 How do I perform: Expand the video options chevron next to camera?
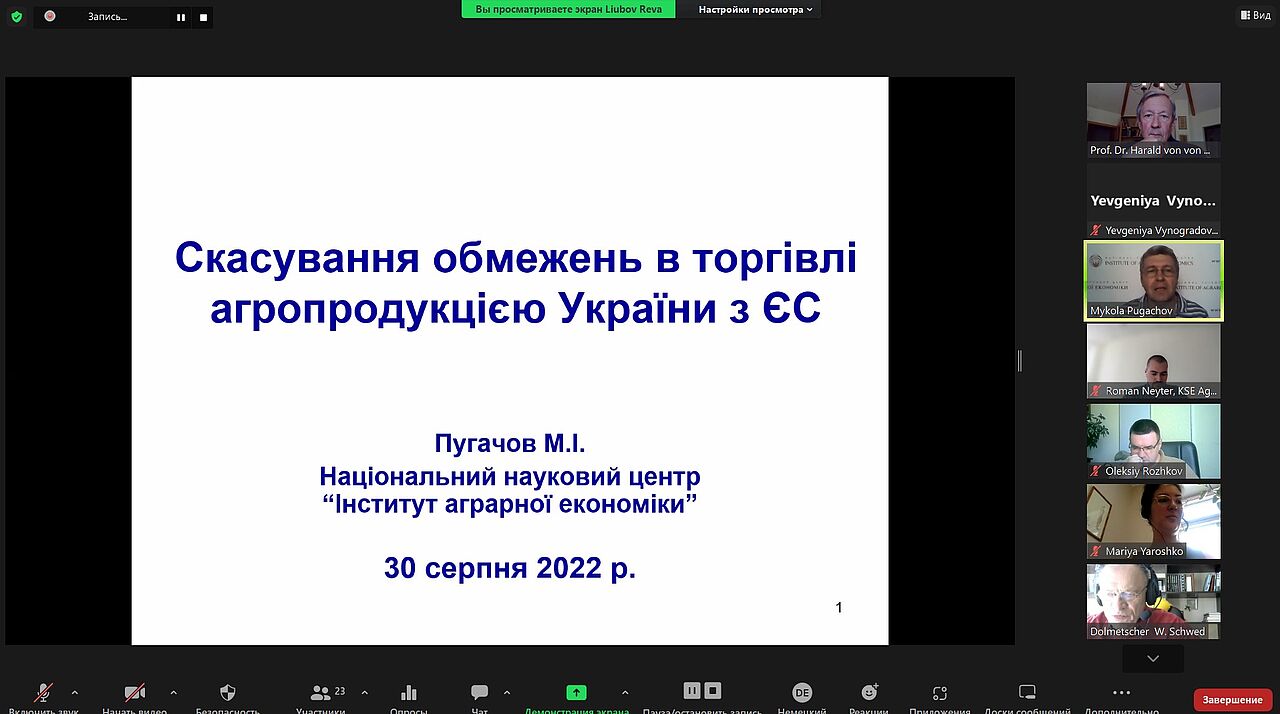click(173, 692)
